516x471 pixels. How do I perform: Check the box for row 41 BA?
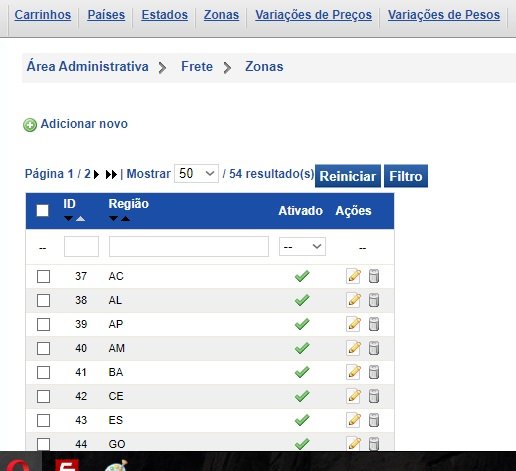coord(43,372)
